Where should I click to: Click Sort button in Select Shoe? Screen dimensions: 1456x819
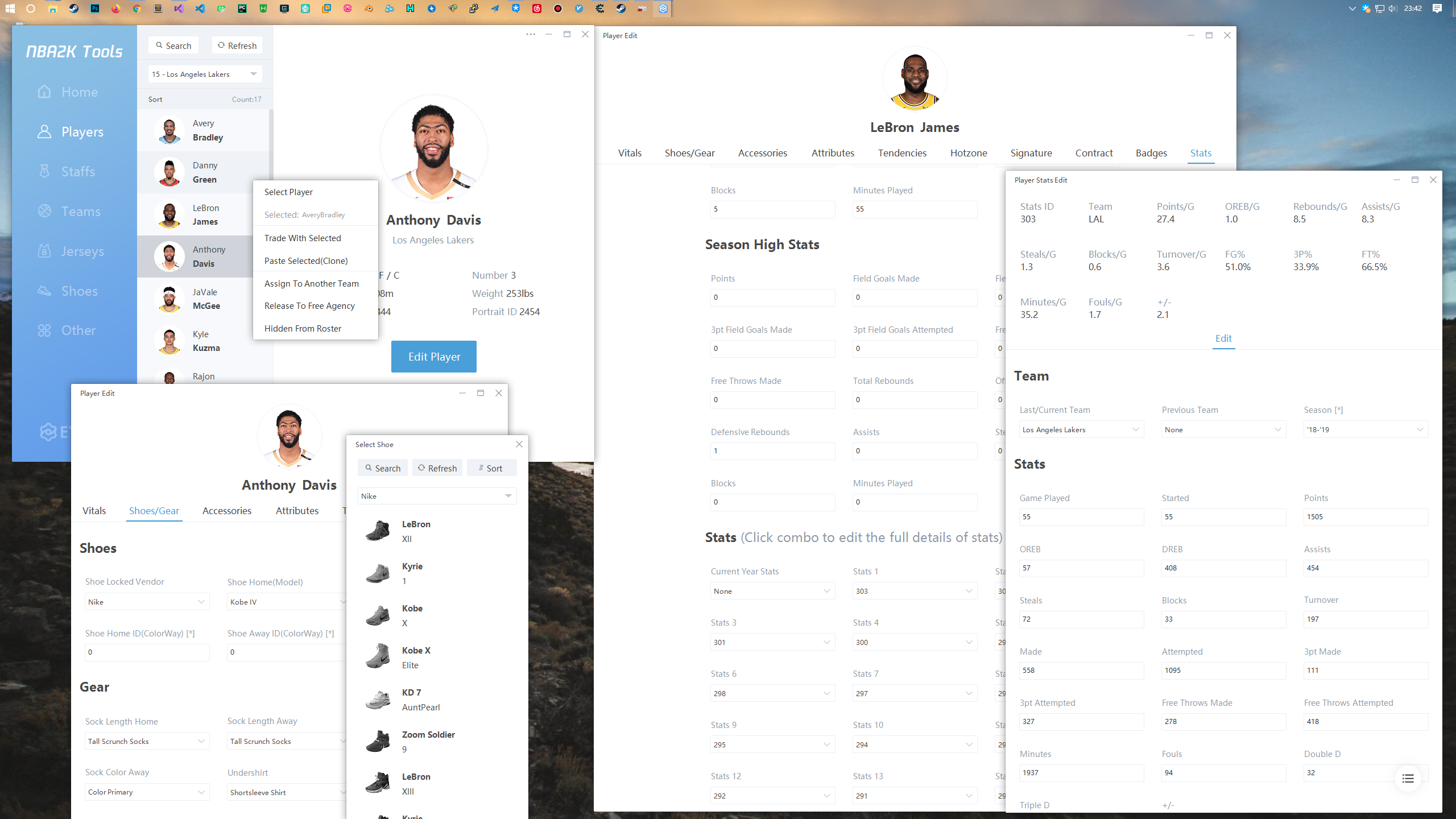[491, 468]
